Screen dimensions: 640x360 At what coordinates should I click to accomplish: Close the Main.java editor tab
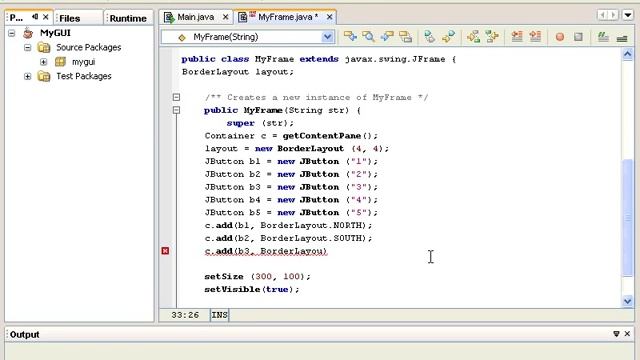coord(225,17)
